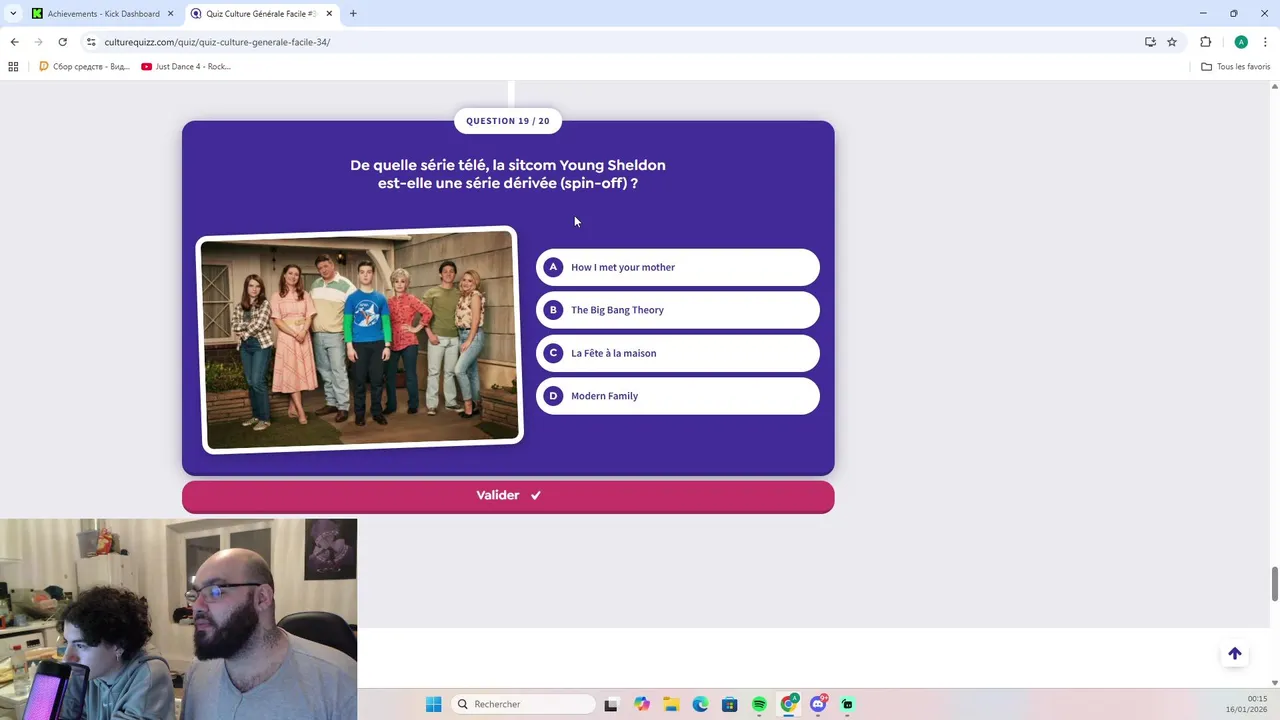Screen dimensions: 1280x720
Task: Click the Young Sheldon cast photo
Action: coord(360,339)
